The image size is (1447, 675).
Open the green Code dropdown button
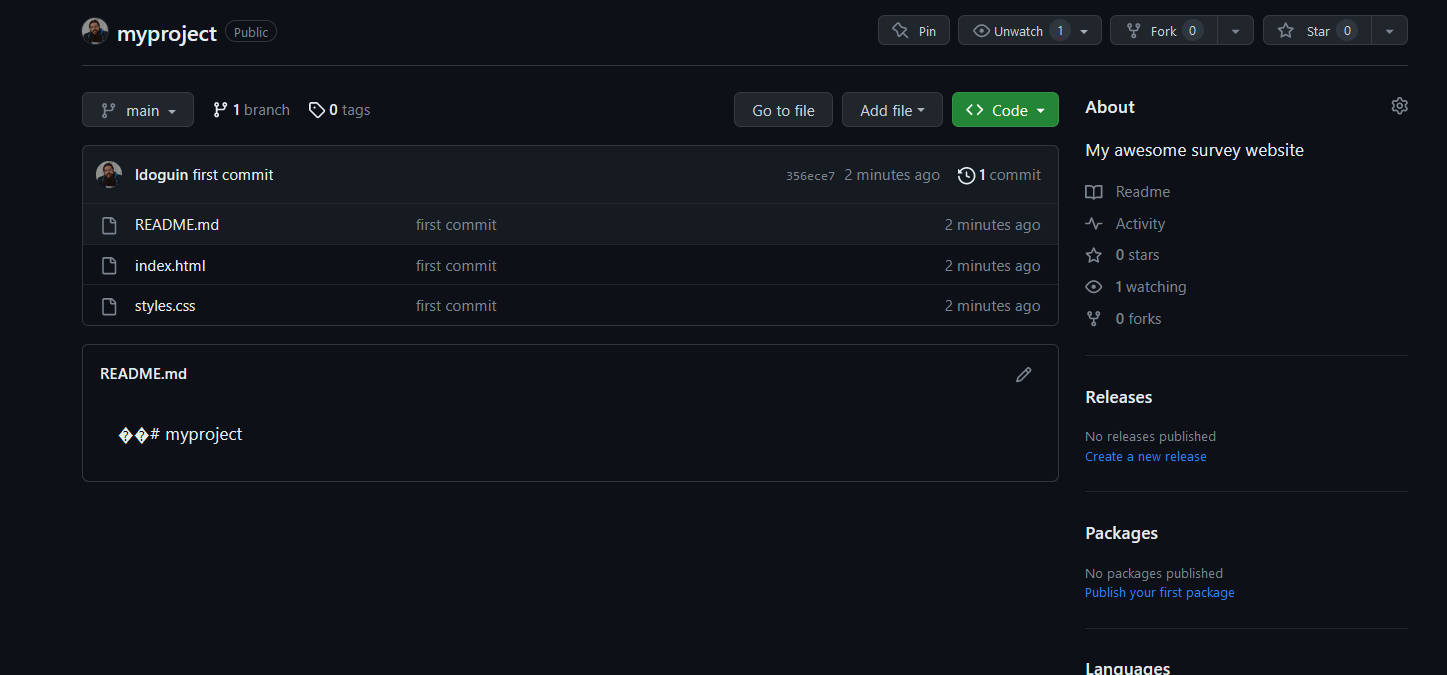pyautogui.click(x=1005, y=110)
